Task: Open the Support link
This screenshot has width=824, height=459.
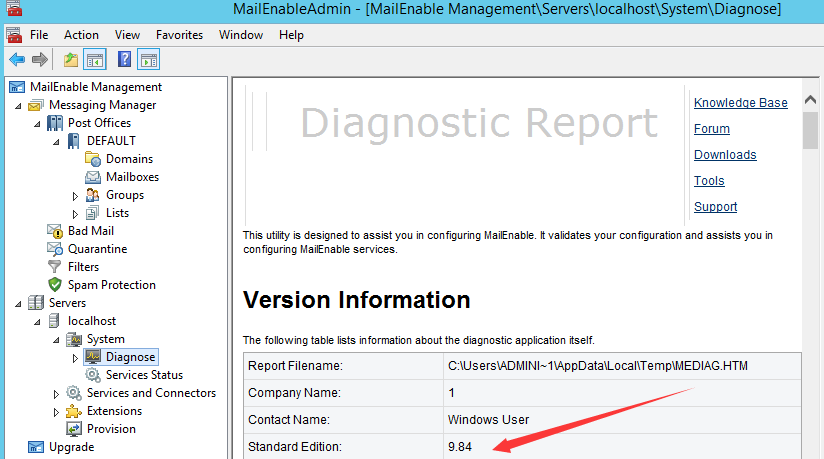Action: (x=715, y=207)
